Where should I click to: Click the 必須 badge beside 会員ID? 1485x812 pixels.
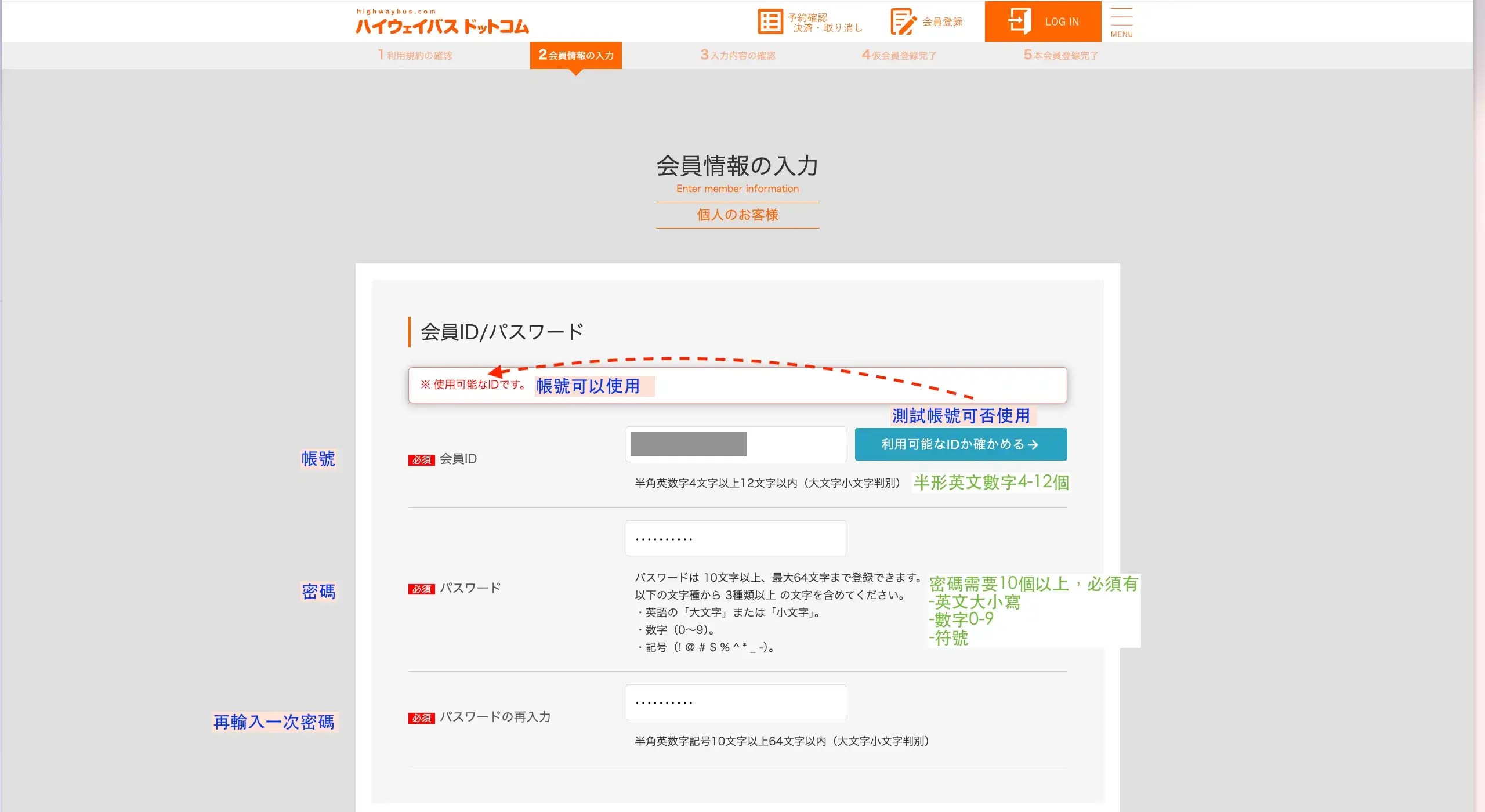(x=421, y=459)
